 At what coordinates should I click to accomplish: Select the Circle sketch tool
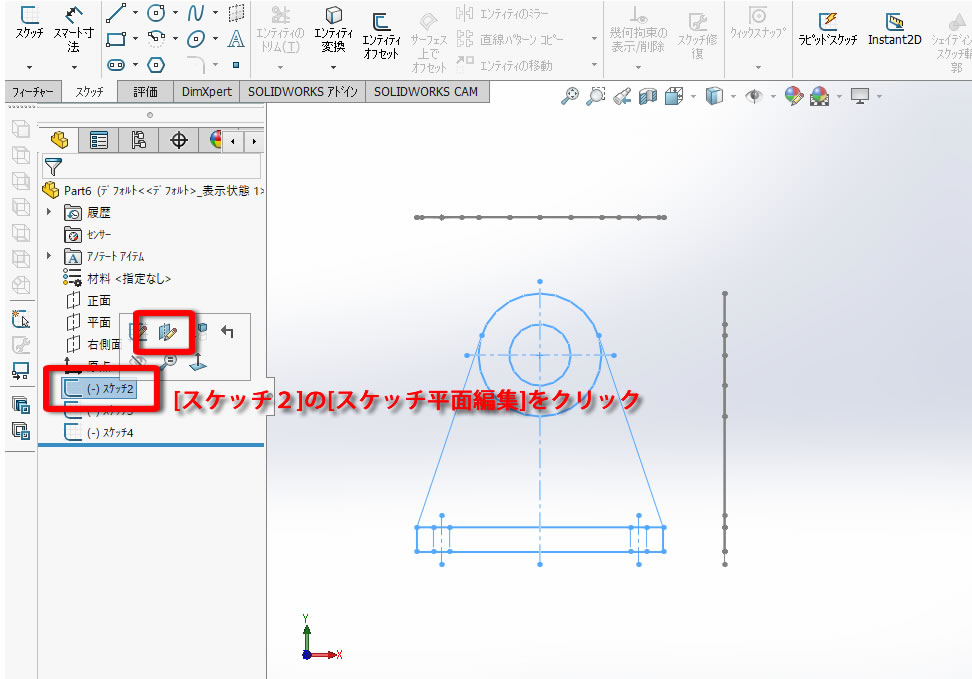coord(156,12)
